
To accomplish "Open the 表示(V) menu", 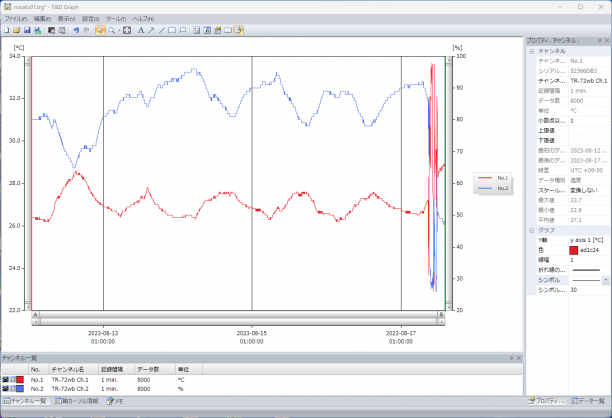I will click(66, 19).
